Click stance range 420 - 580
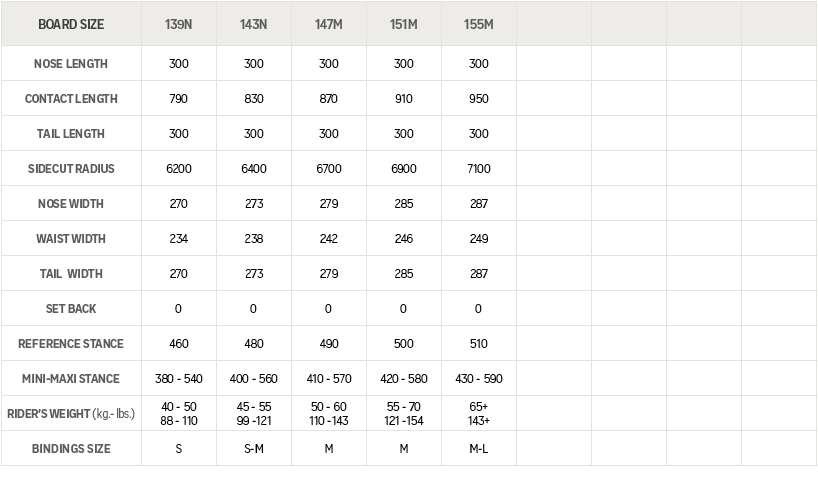 pyautogui.click(x=404, y=378)
